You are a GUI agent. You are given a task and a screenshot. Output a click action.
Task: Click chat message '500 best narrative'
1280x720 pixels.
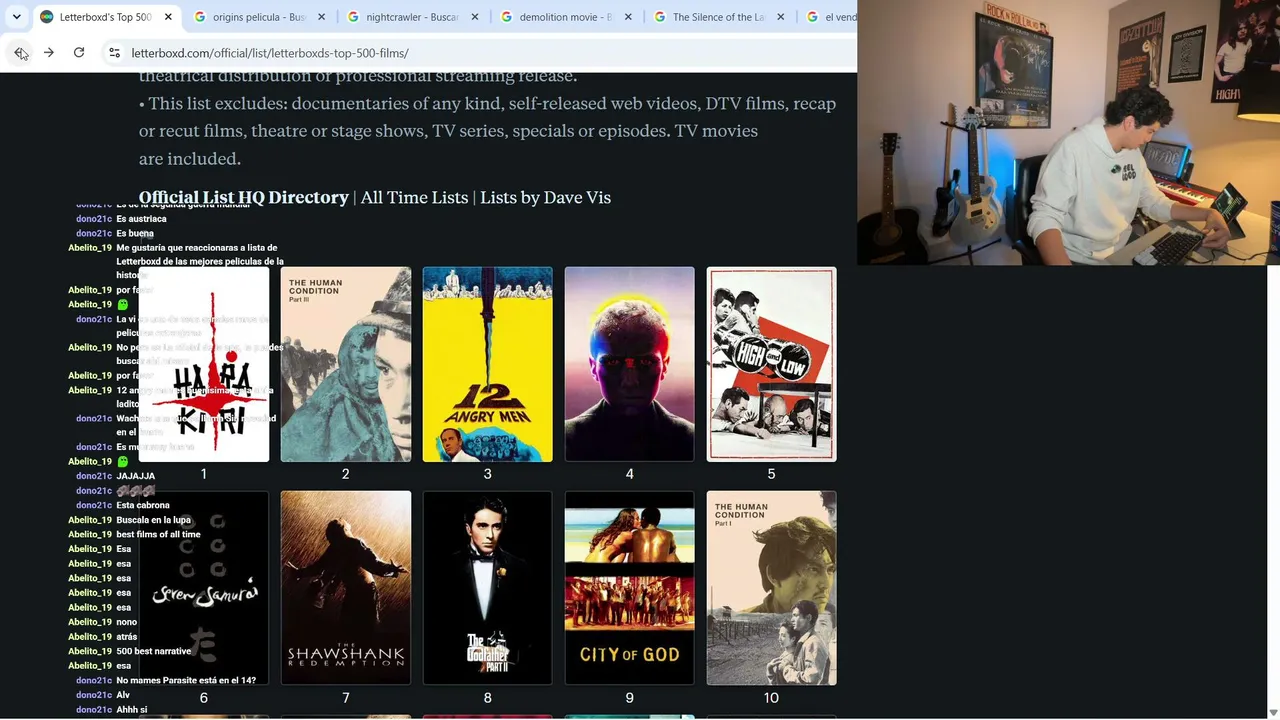pos(153,651)
